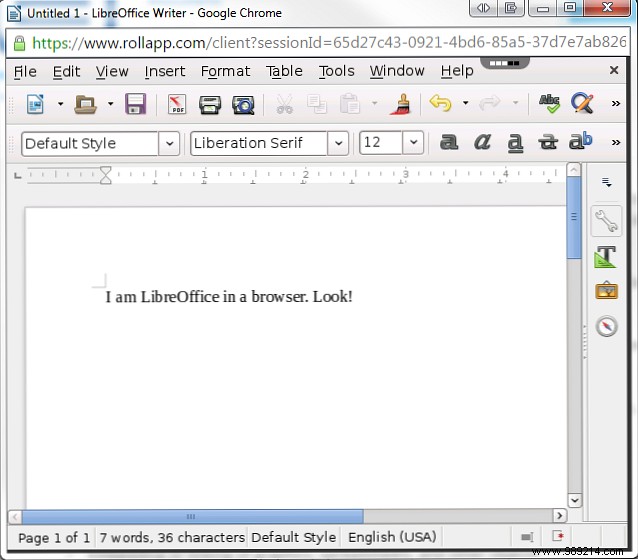Open the File menu
This screenshot has height=560, width=638.
click(25, 72)
